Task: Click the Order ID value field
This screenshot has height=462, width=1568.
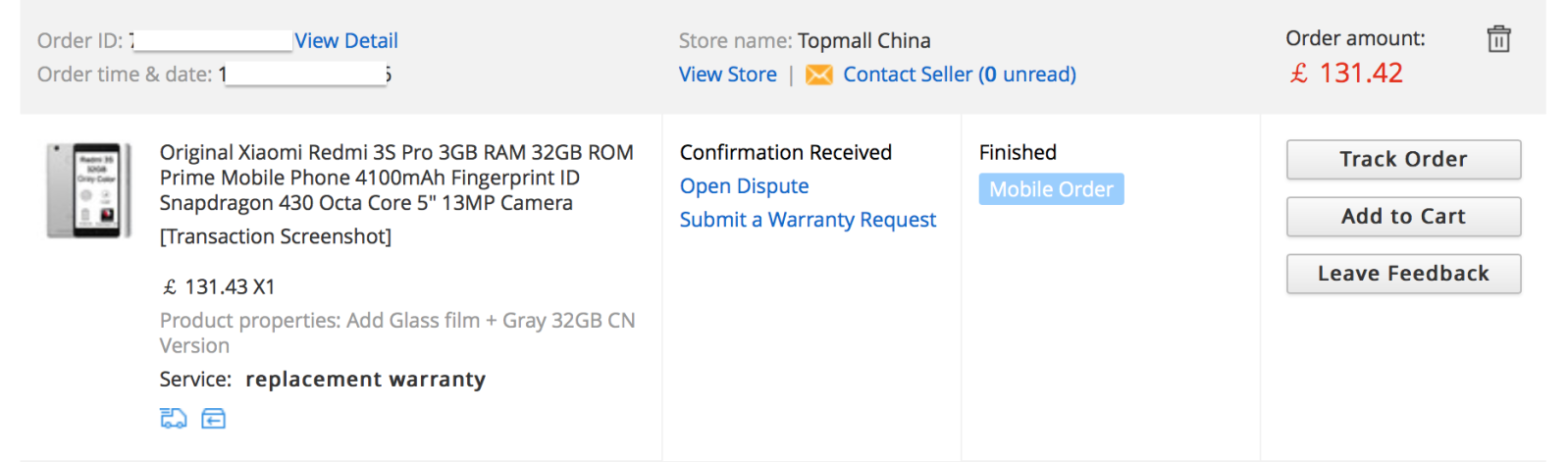Action: (x=213, y=41)
